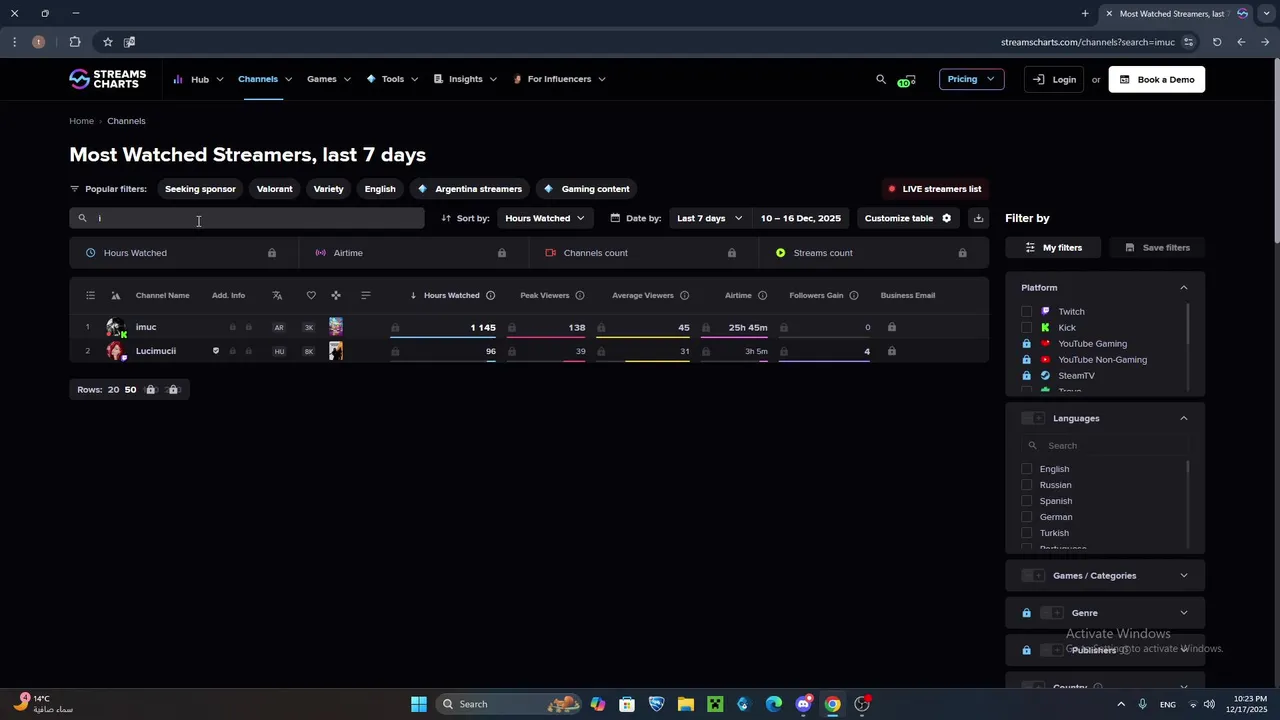This screenshot has width=1280, height=720.
Task: Click info icon beside Airtime header
Action: pyautogui.click(x=762, y=295)
